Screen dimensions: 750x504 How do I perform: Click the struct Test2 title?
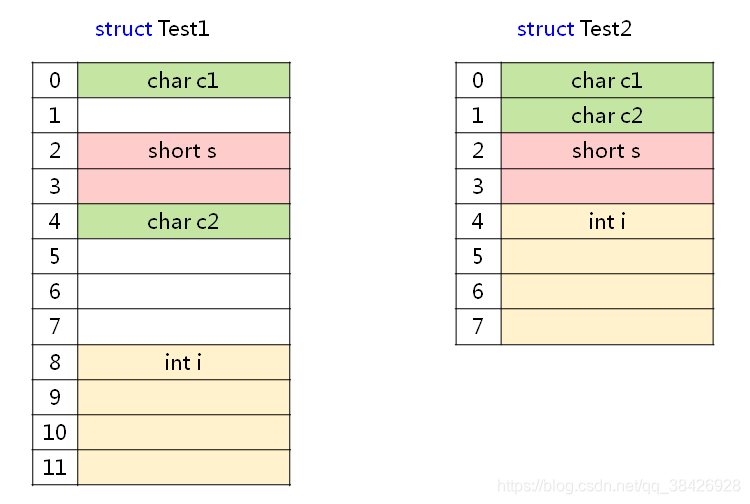(x=574, y=29)
